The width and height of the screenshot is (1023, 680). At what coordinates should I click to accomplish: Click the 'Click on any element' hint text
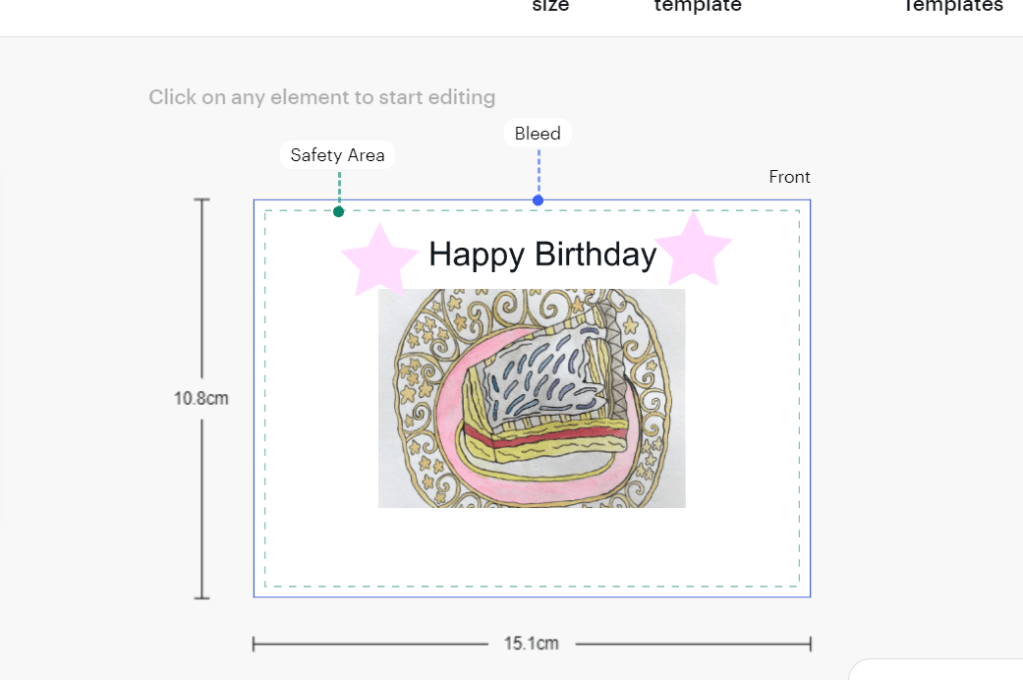coord(322,97)
